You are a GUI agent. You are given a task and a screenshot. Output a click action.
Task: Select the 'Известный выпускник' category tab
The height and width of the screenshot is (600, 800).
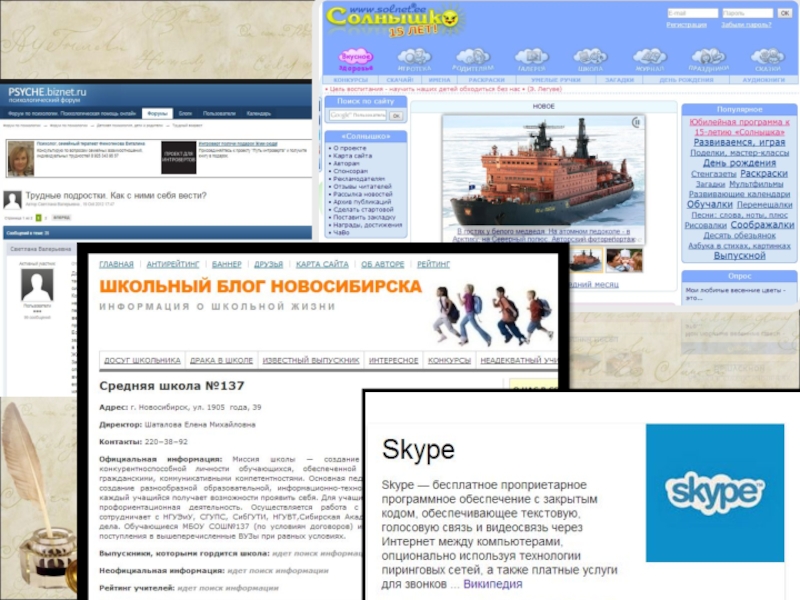[311, 360]
